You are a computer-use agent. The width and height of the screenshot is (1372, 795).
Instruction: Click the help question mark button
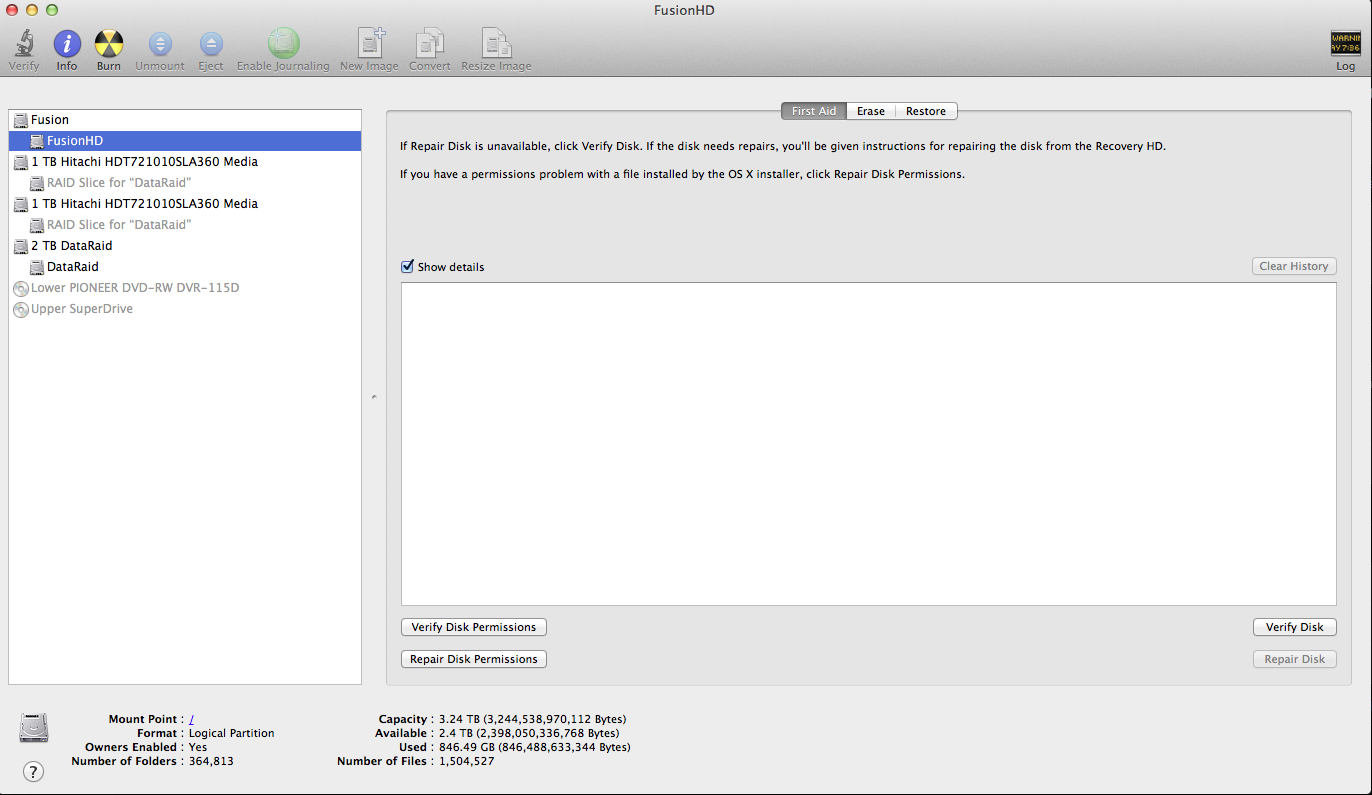33,771
